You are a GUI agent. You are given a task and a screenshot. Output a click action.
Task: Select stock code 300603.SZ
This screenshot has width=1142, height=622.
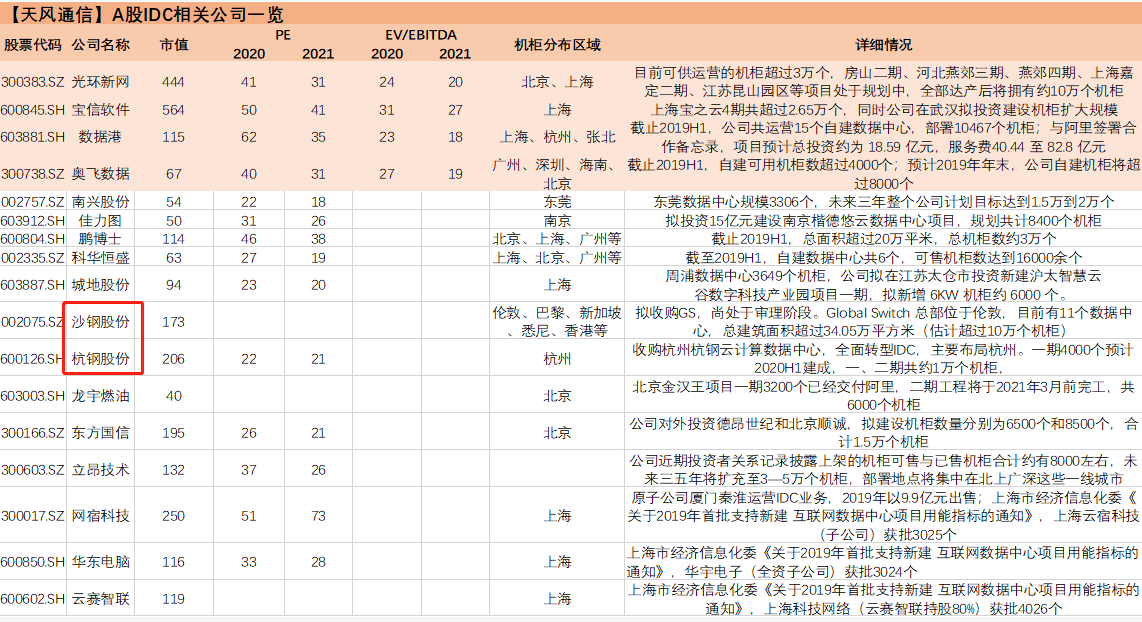(x=33, y=470)
